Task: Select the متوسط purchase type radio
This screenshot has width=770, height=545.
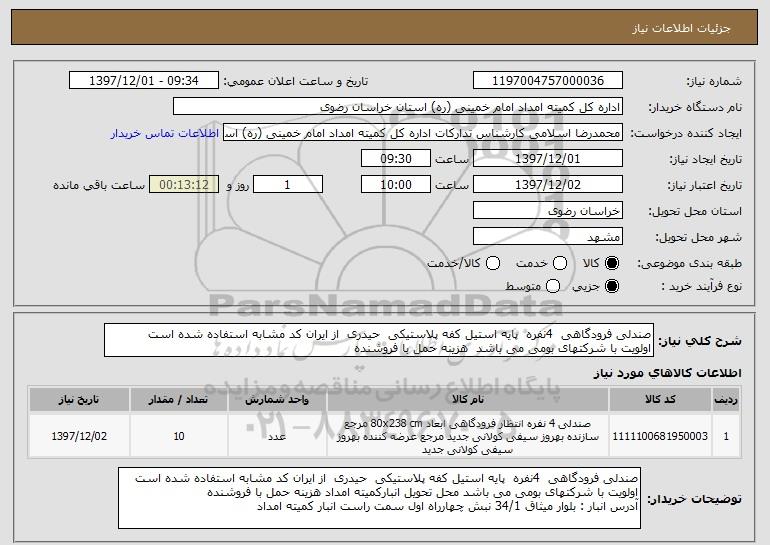Action: [553, 286]
